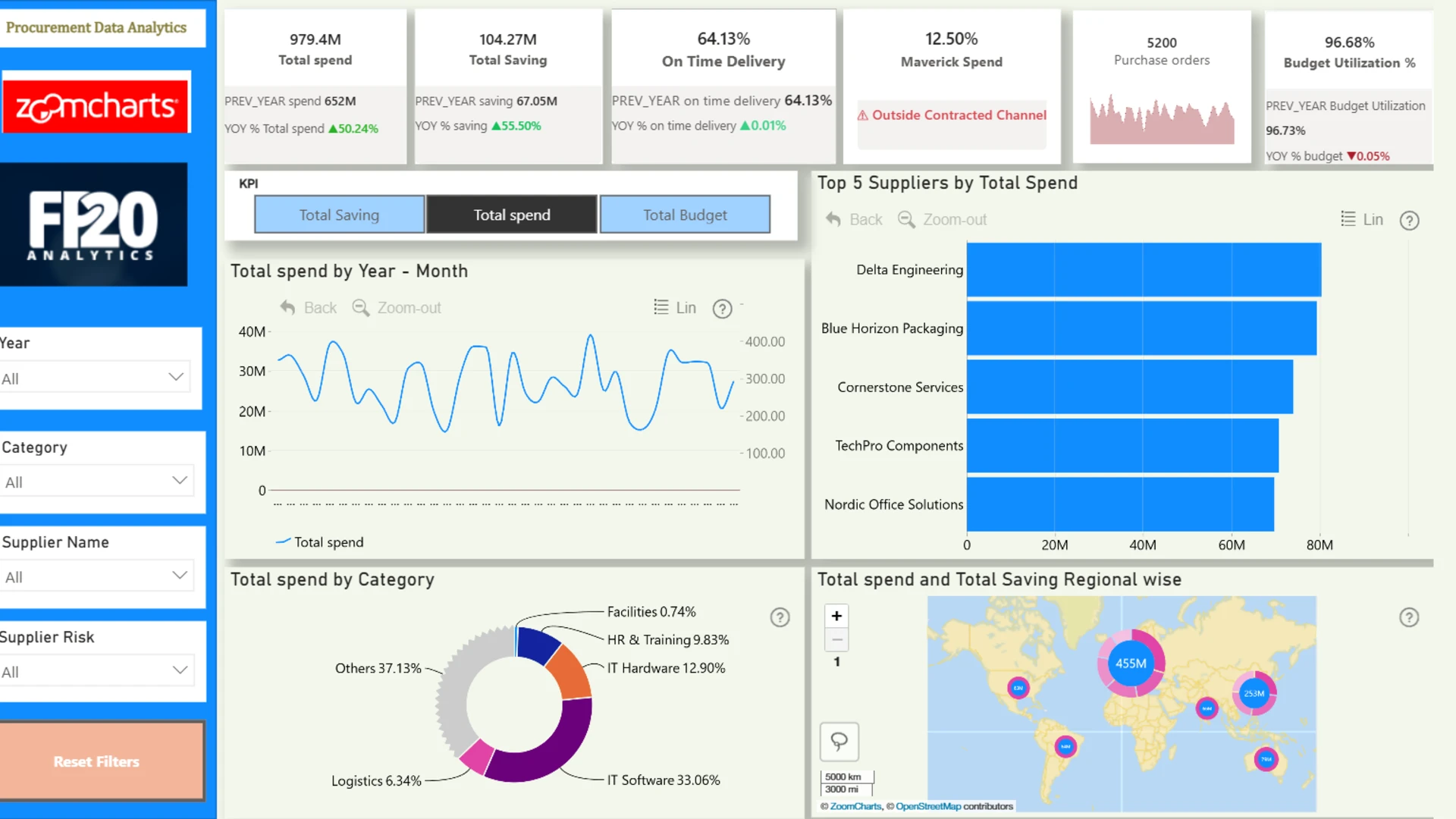
Task: Click Back arrow icon in Year-Month chart
Action: coord(287,307)
